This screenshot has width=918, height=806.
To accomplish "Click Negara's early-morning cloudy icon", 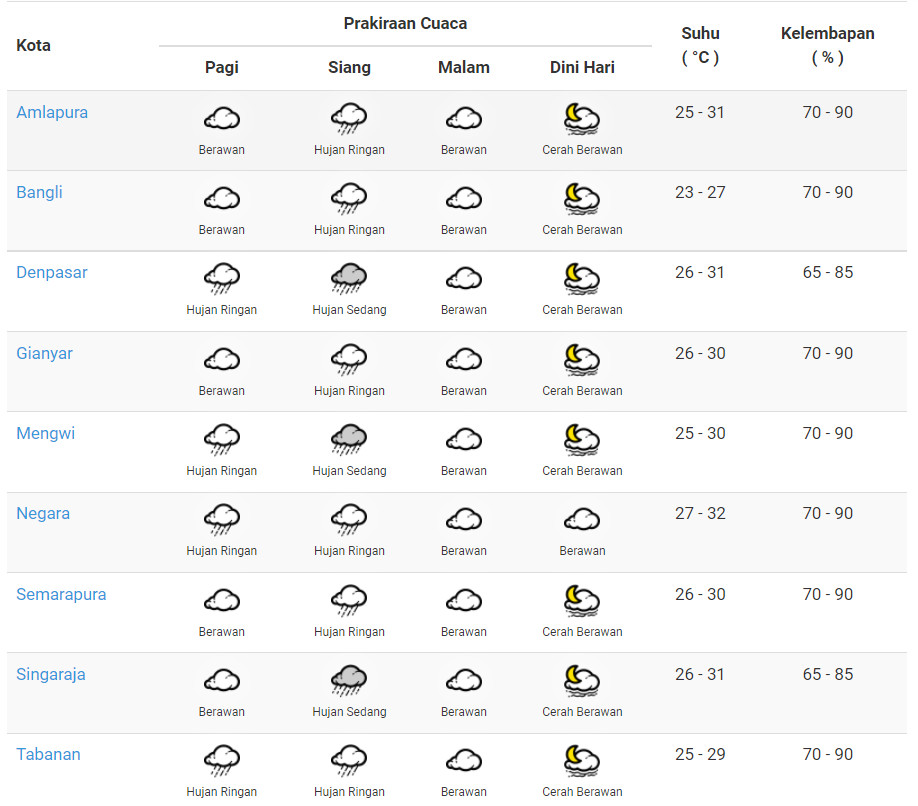I will pos(582,520).
